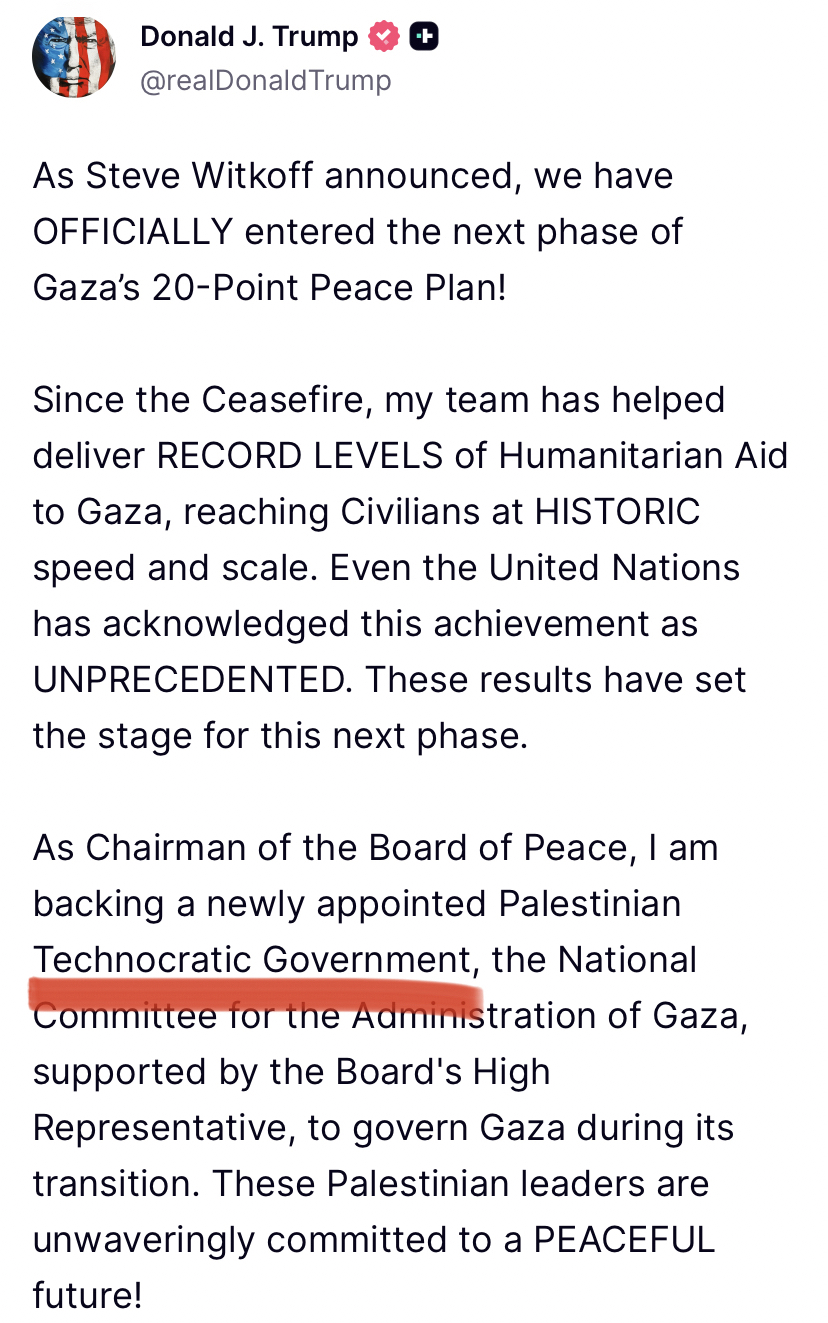Click the black plus badge icon
The width and height of the screenshot is (828, 1323).
[x=424, y=37]
